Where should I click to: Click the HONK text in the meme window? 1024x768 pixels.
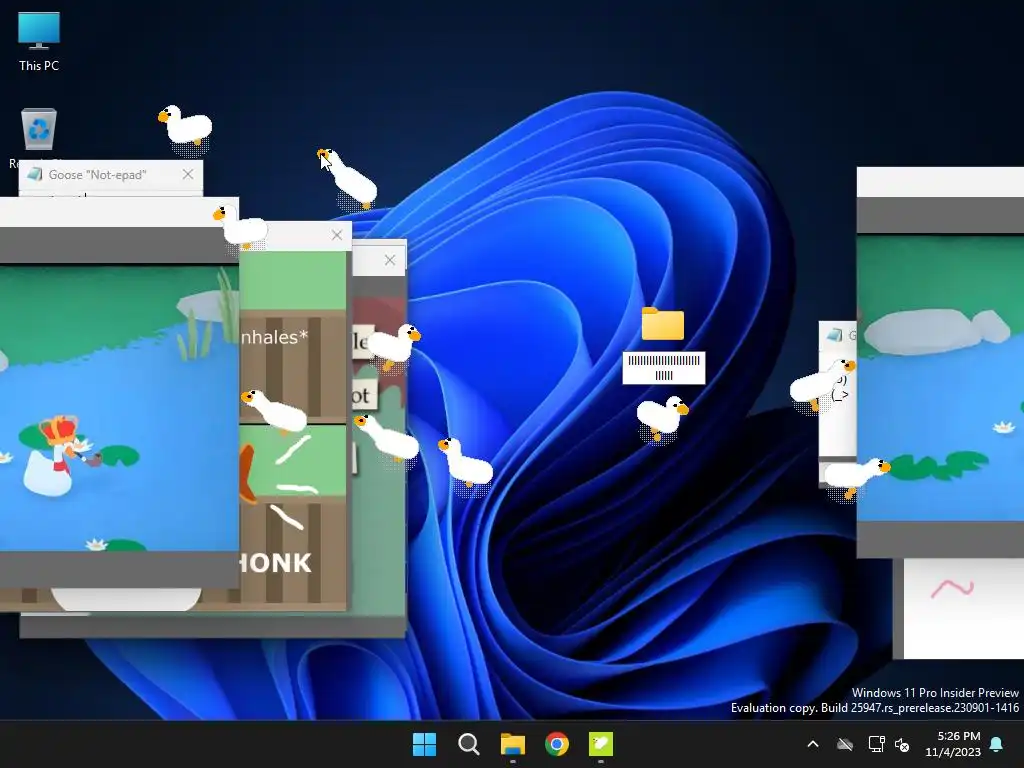[x=275, y=563]
